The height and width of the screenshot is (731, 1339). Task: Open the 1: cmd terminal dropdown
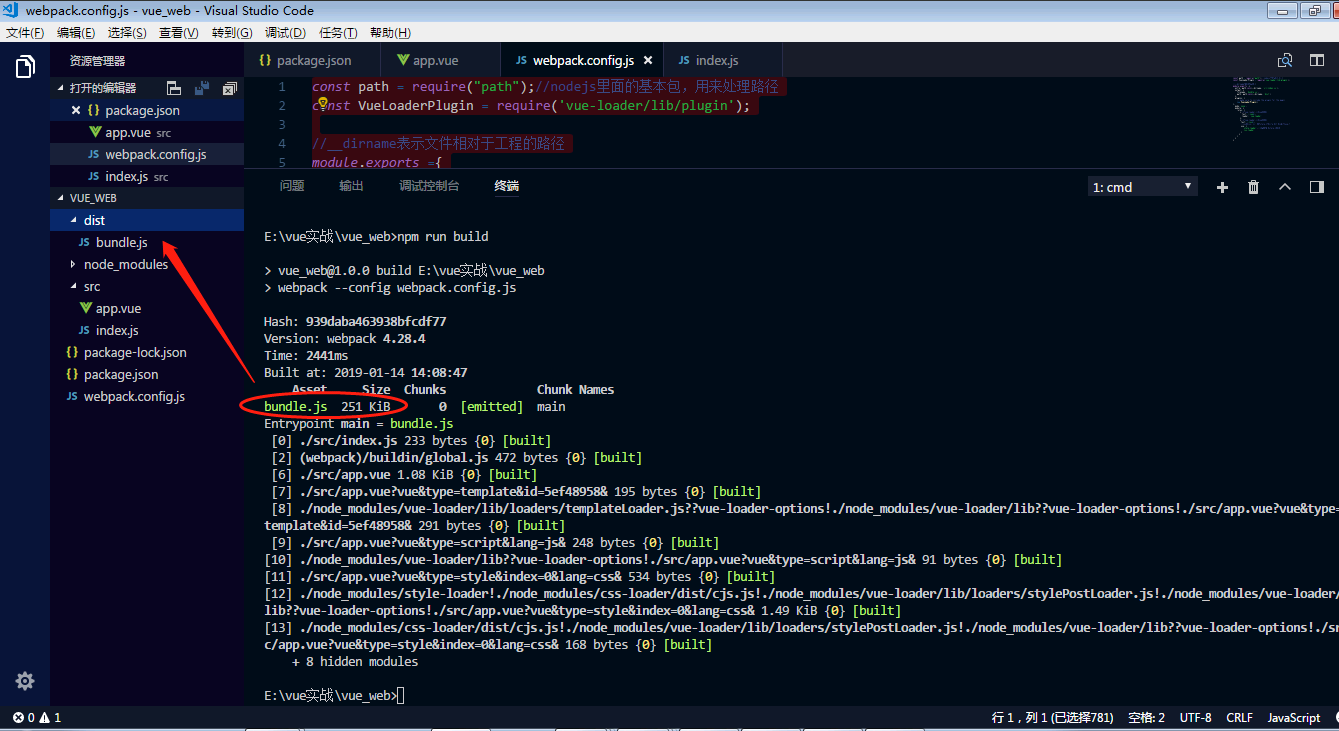coord(1142,185)
